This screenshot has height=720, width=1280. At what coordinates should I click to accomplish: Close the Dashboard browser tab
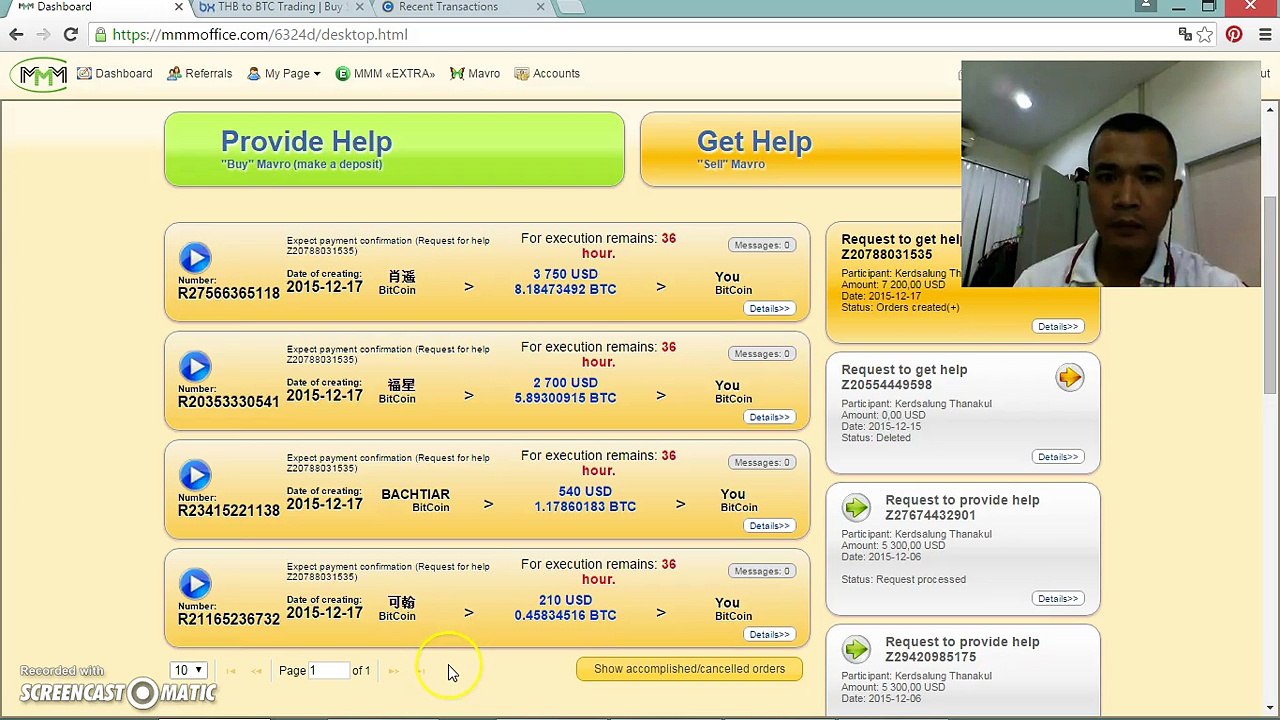178,7
